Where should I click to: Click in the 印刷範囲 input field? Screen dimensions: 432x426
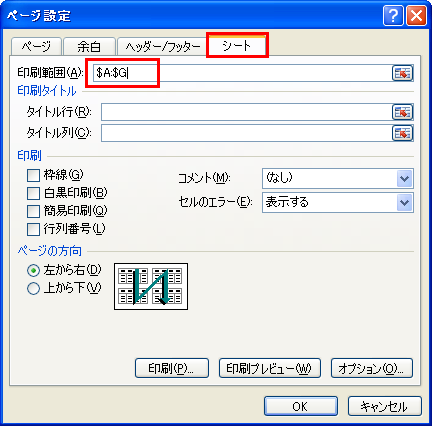coord(242,73)
